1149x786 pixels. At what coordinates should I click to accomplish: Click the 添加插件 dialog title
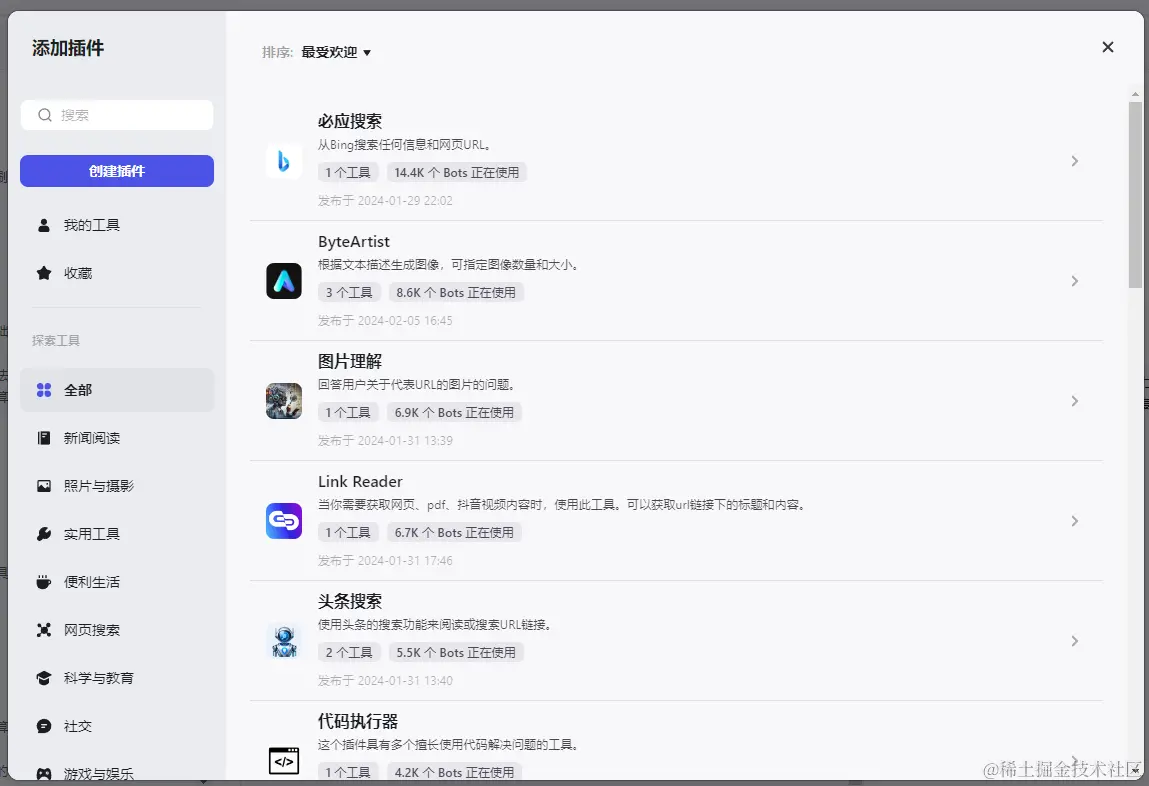(68, 48)
